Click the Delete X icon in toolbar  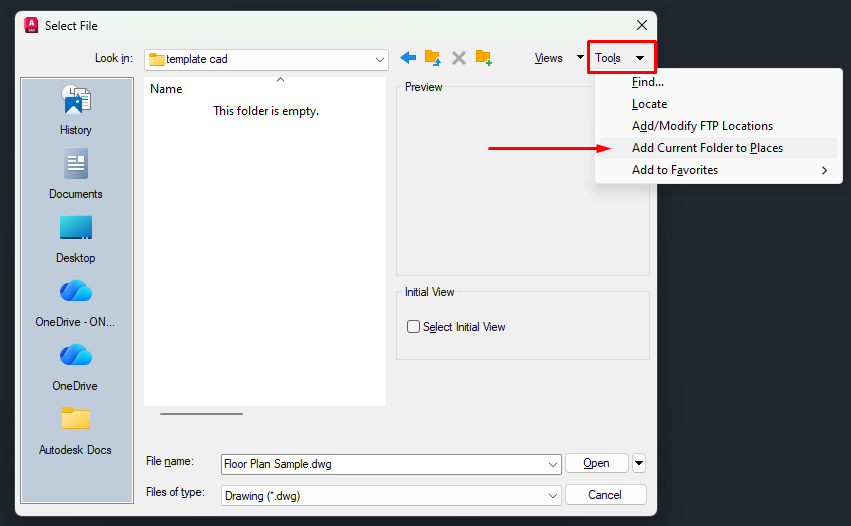[x=459, y=58]
